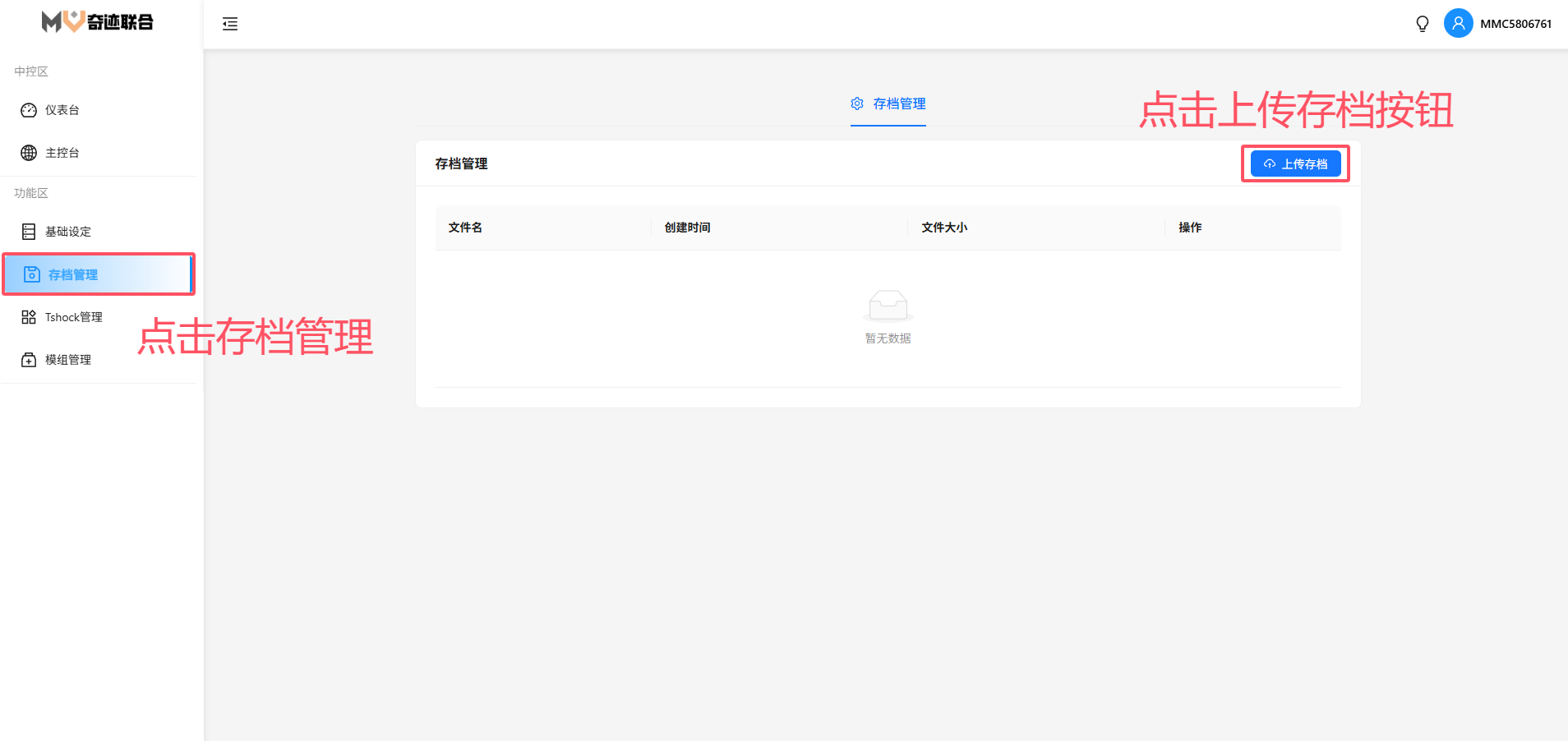Switch to the 存档管理 tab at top
Screen dimensions: 1568x741
point(899,104)
